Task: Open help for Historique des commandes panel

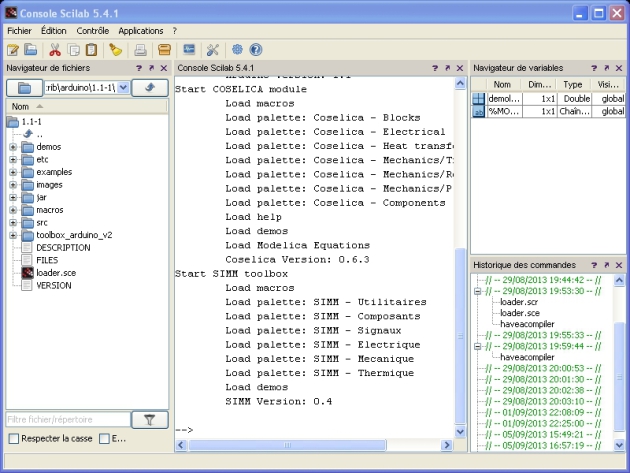Action: [594, 265]
